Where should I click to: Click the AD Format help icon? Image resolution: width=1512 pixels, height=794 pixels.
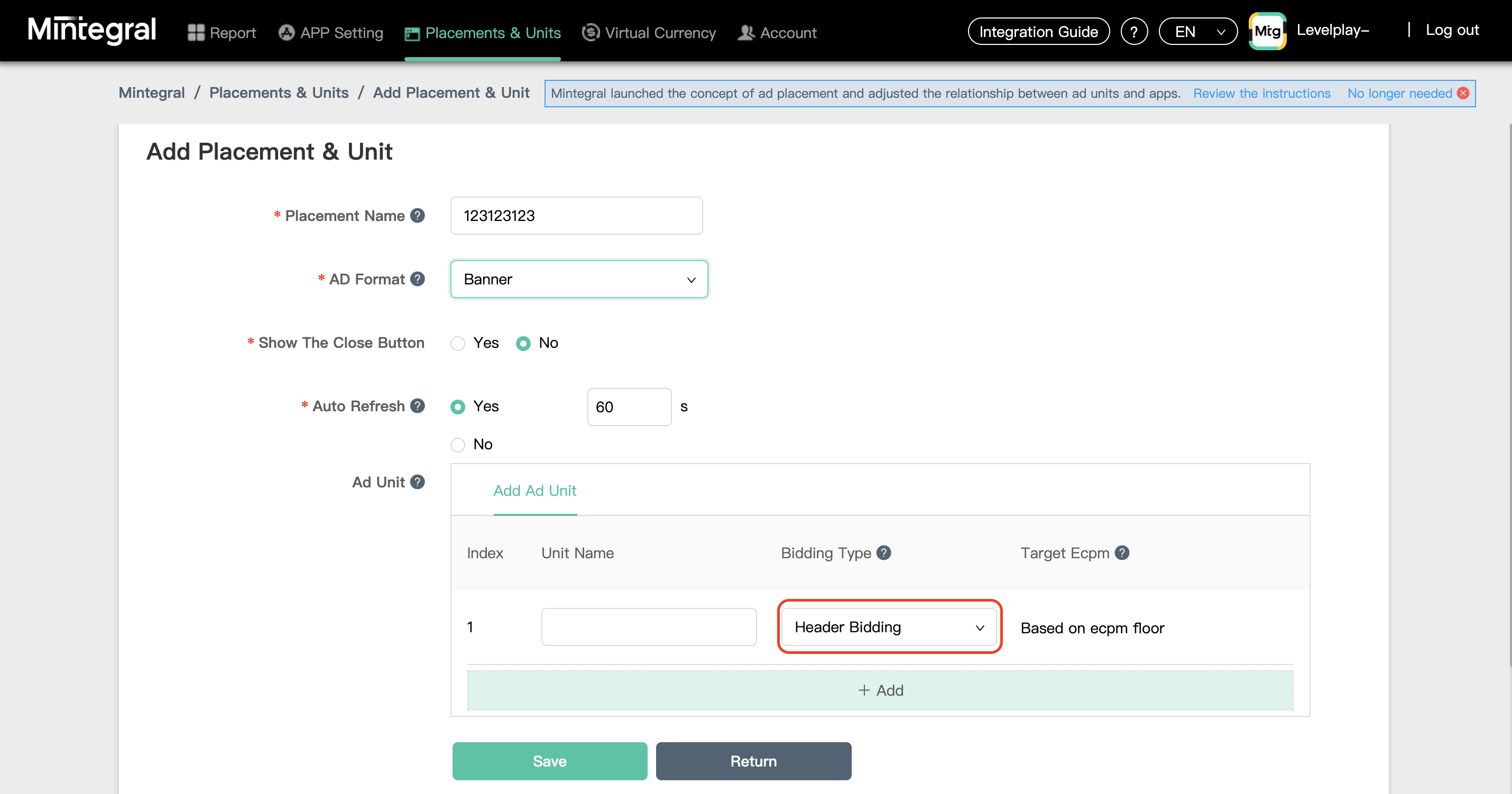pyautogui.click(x=417, y=279)
